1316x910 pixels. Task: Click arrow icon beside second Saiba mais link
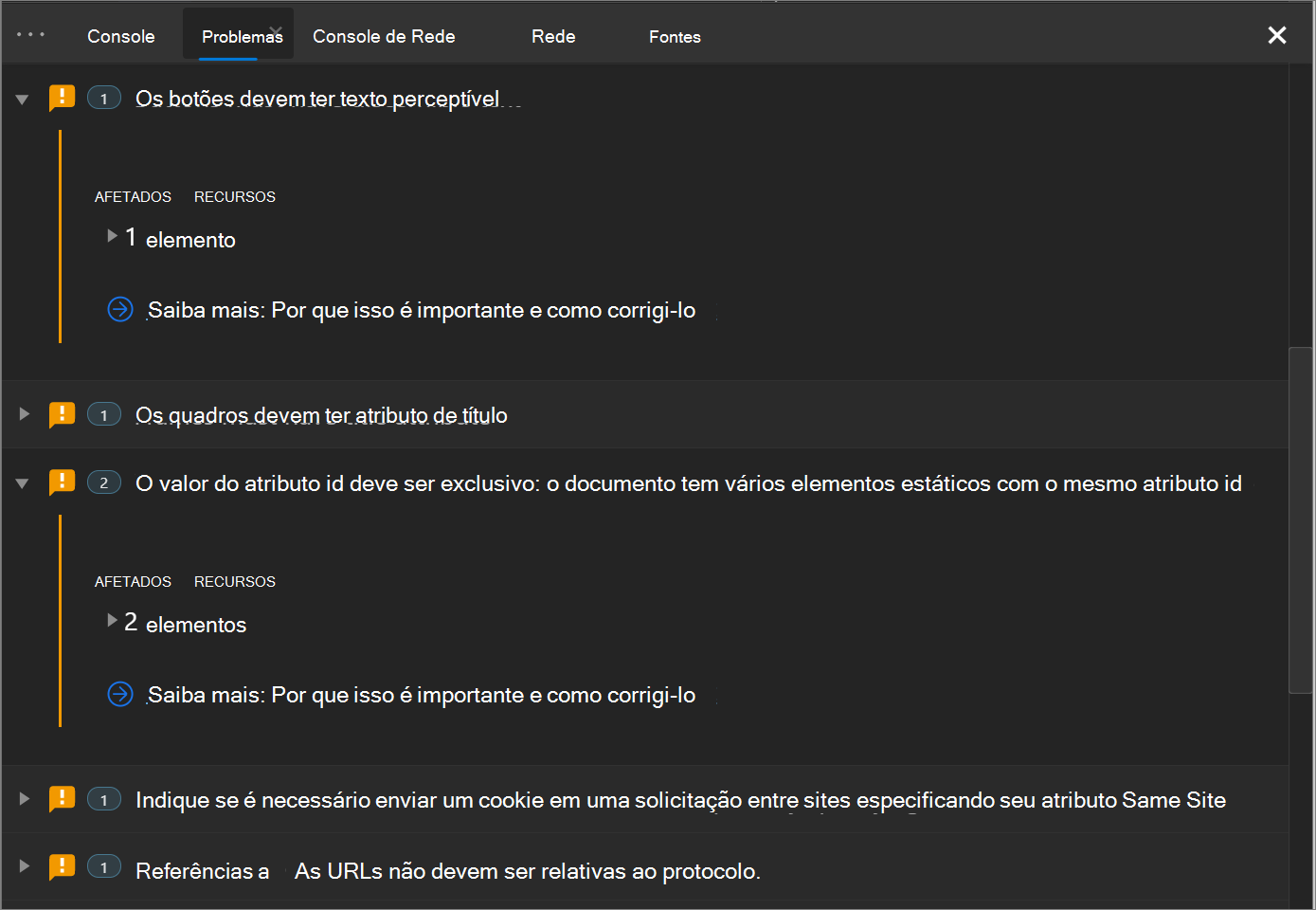120,694
